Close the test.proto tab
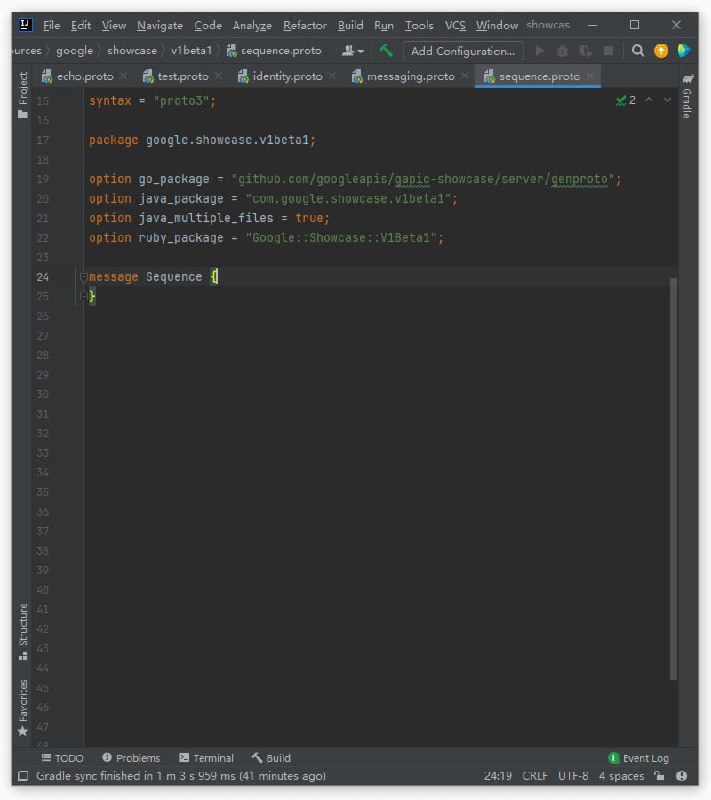This screenshot has height=800, width=711. [x=219, y=76]
